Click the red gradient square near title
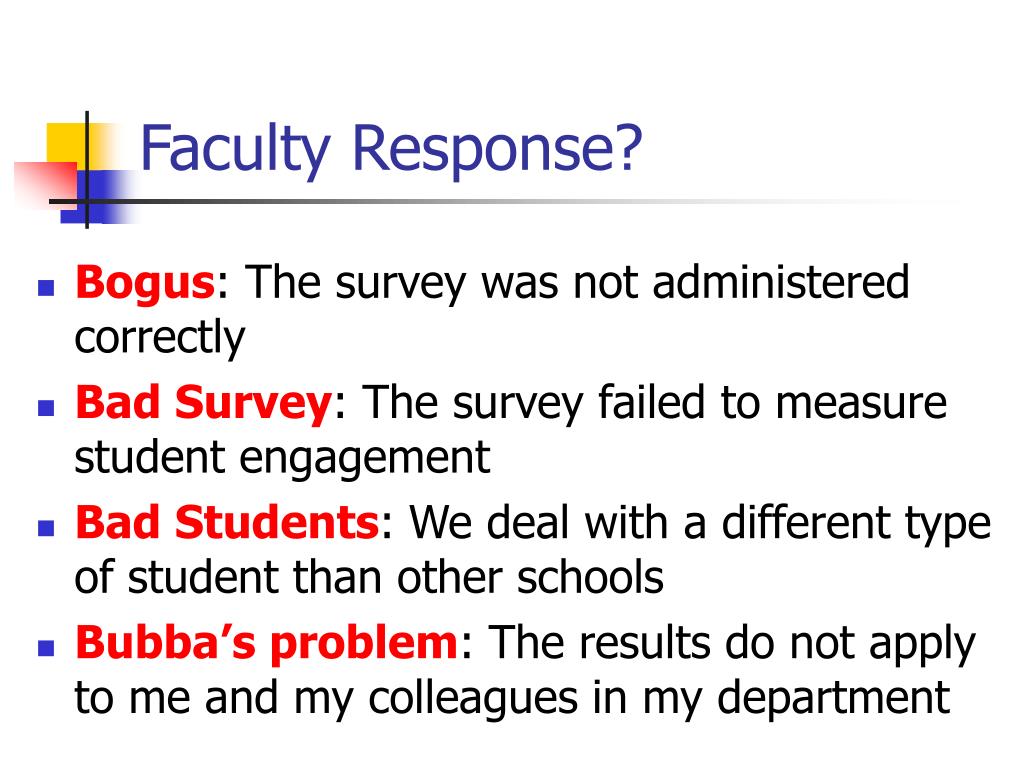 44,184
